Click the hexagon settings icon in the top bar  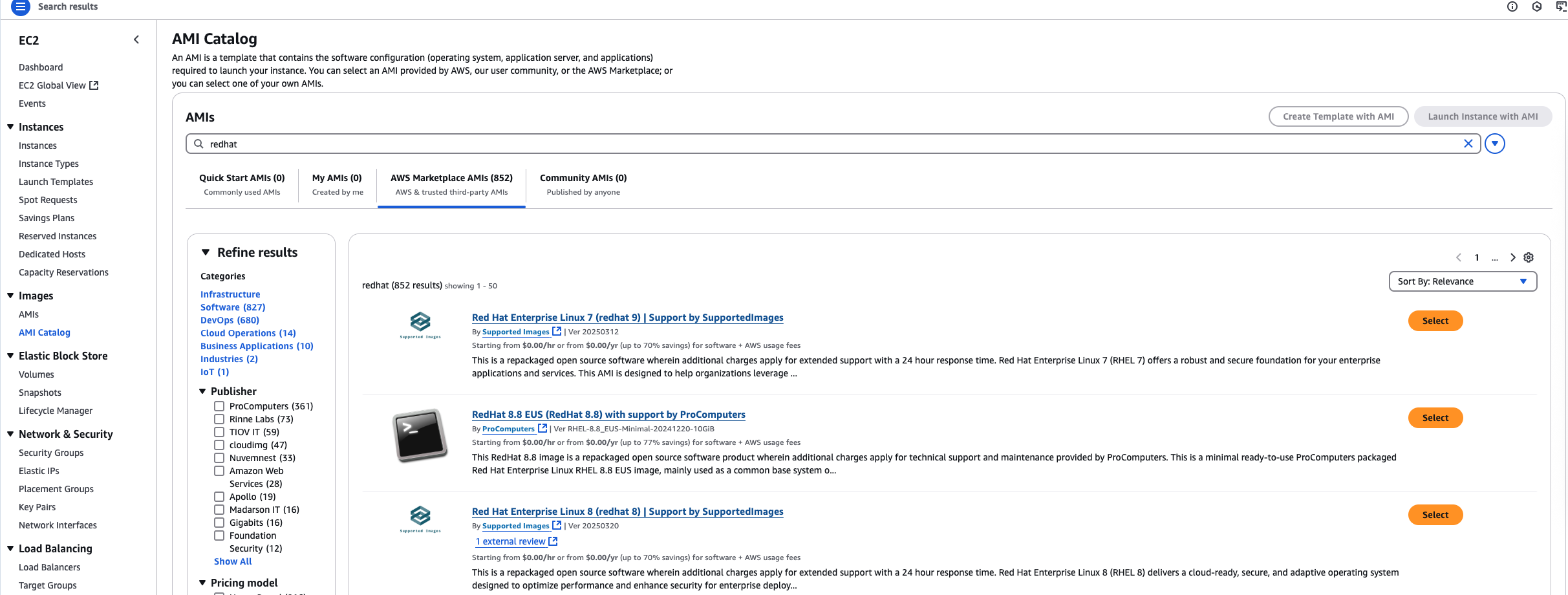pyautogui.click(x=1537, y=6)
